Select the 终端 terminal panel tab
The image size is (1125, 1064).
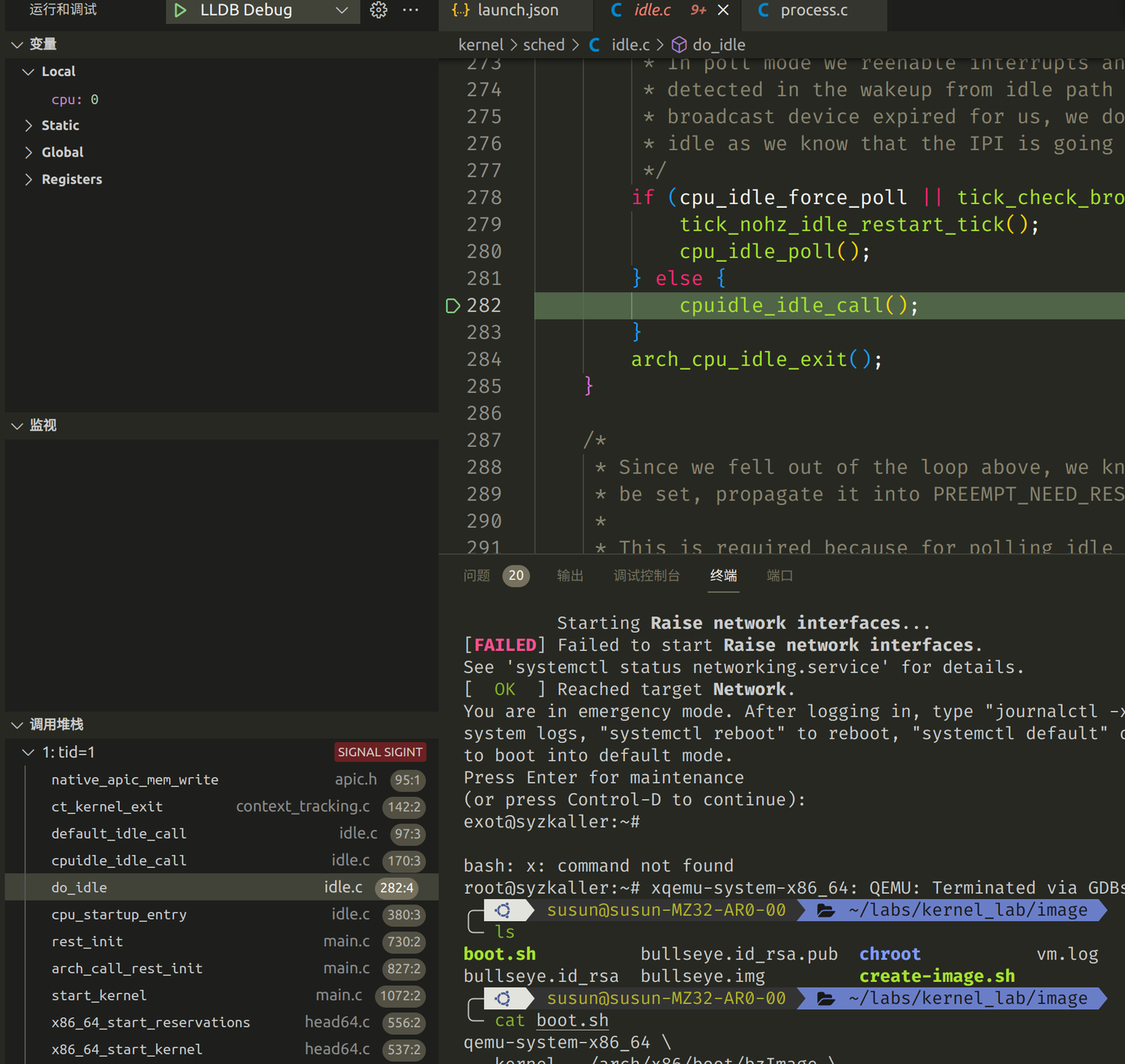[x=723, y=576]
